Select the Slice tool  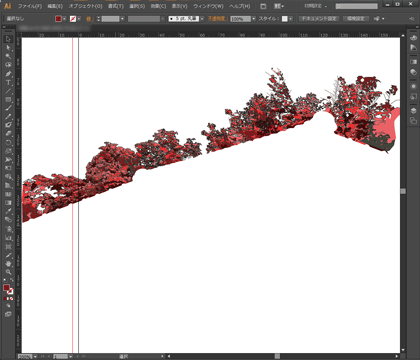pos(8,255)
